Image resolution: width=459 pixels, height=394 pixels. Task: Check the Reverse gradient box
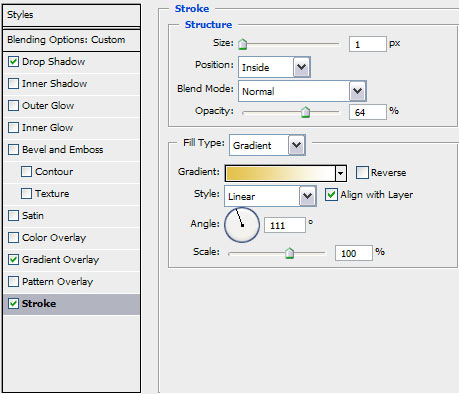click(x=362, y=173)
